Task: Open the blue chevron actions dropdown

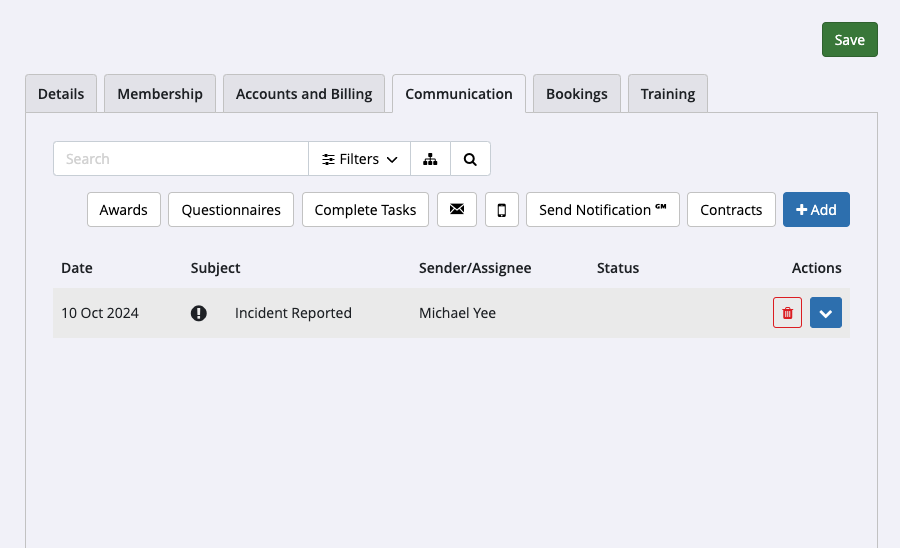Action: [826, 313]
